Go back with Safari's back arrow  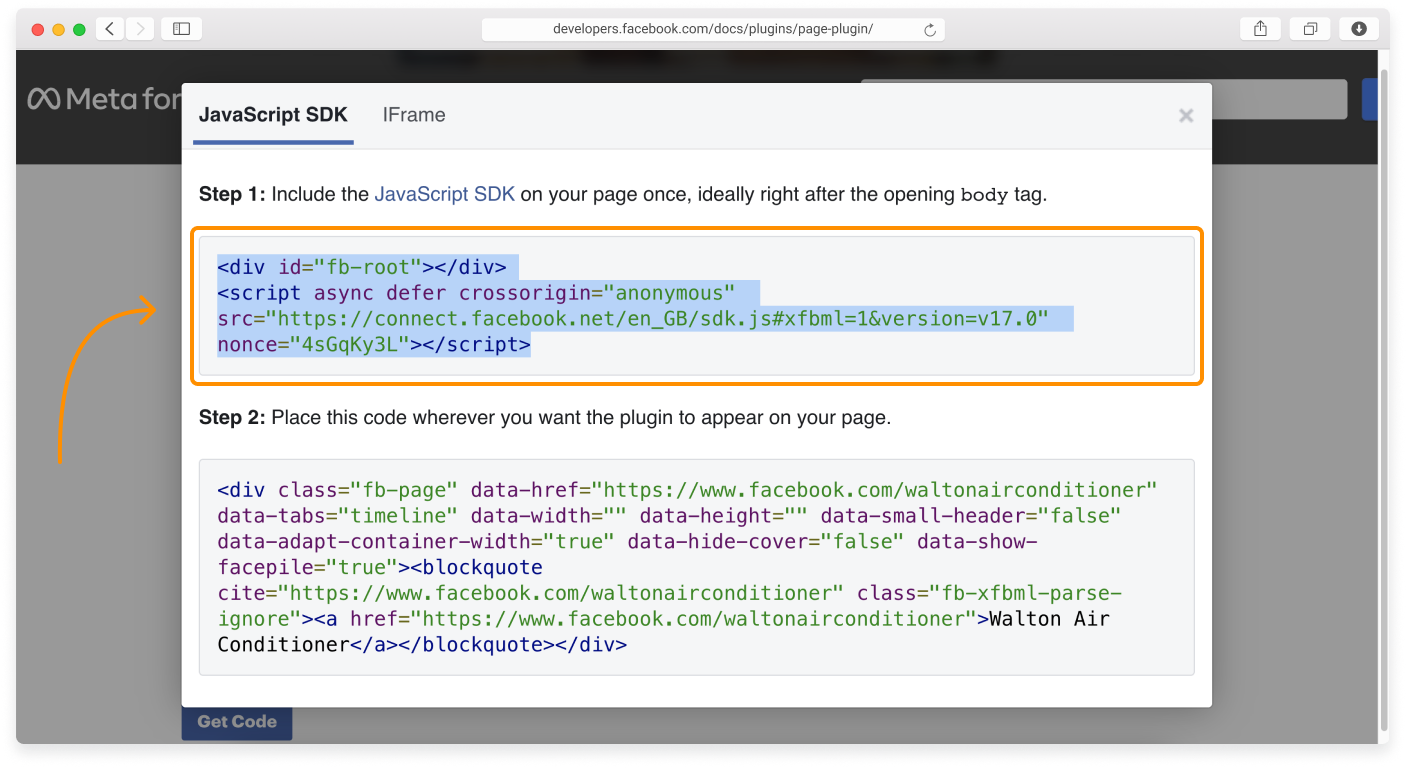click(x=109, y=29)
